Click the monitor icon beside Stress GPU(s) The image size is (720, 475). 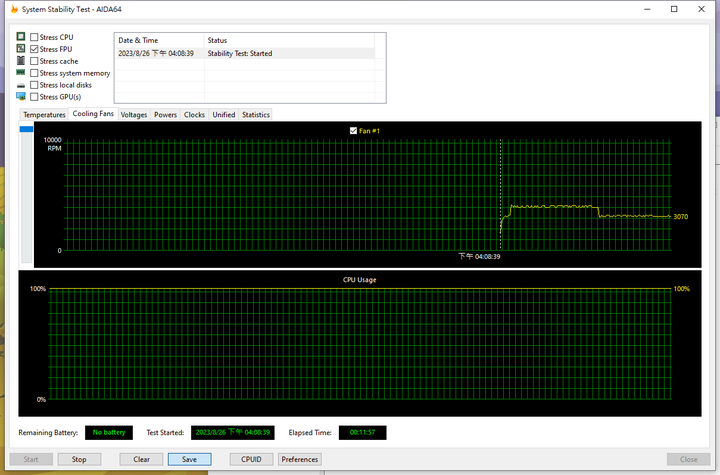tap(21, 96)
